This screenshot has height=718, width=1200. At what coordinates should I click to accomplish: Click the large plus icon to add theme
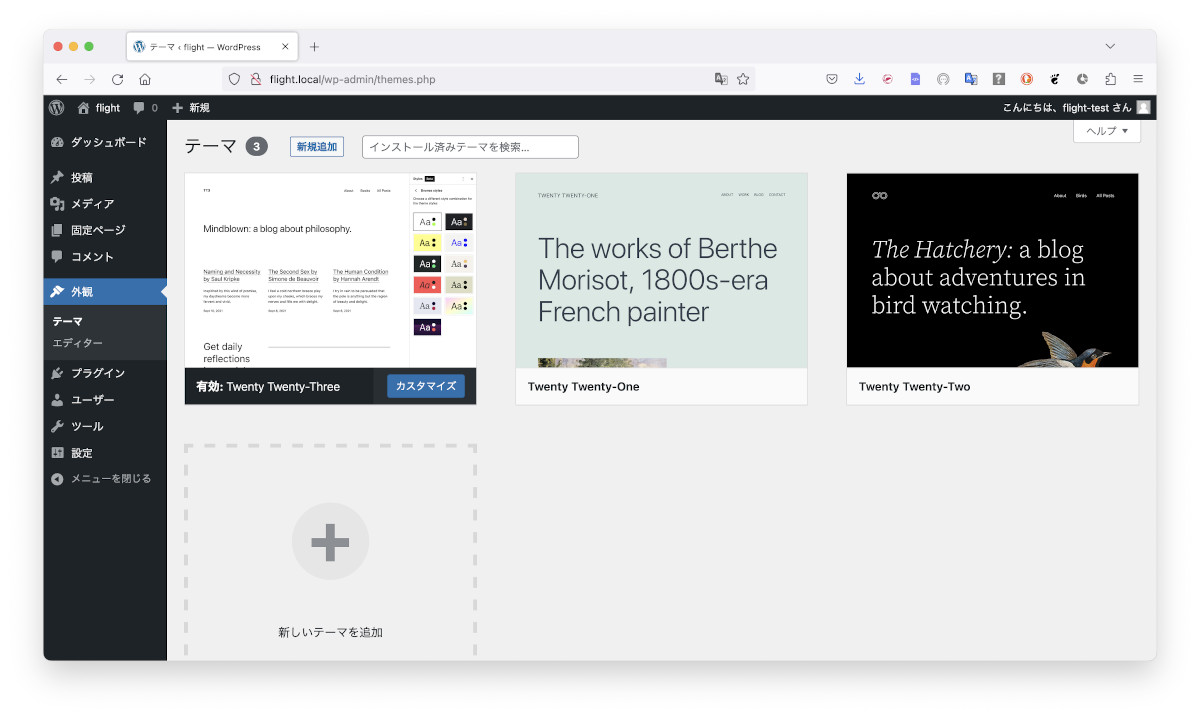[x=330, y=542]
